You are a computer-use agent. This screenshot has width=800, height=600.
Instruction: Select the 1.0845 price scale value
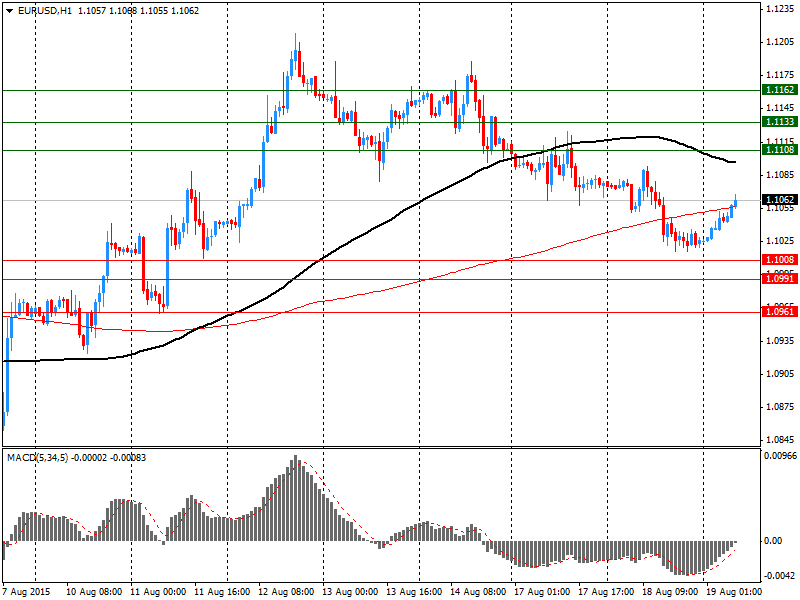(x=781, y=440)
